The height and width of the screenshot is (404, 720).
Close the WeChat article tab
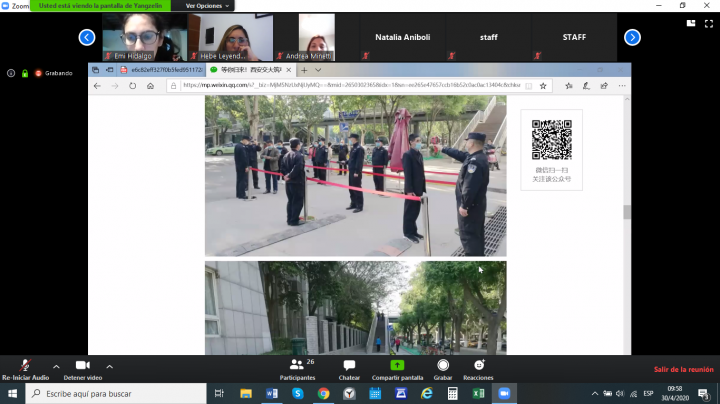288,70
